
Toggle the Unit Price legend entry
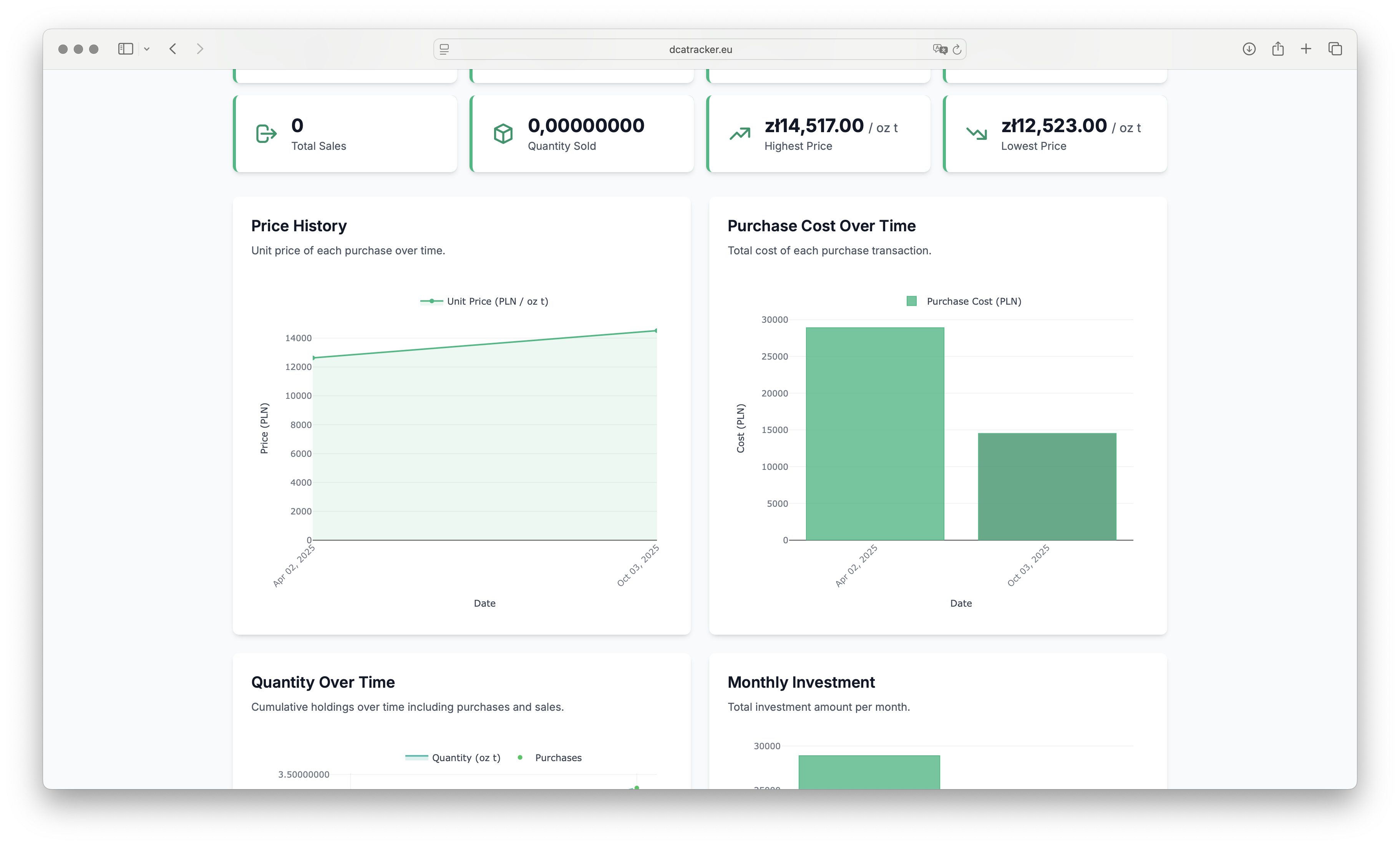point(484,301)
